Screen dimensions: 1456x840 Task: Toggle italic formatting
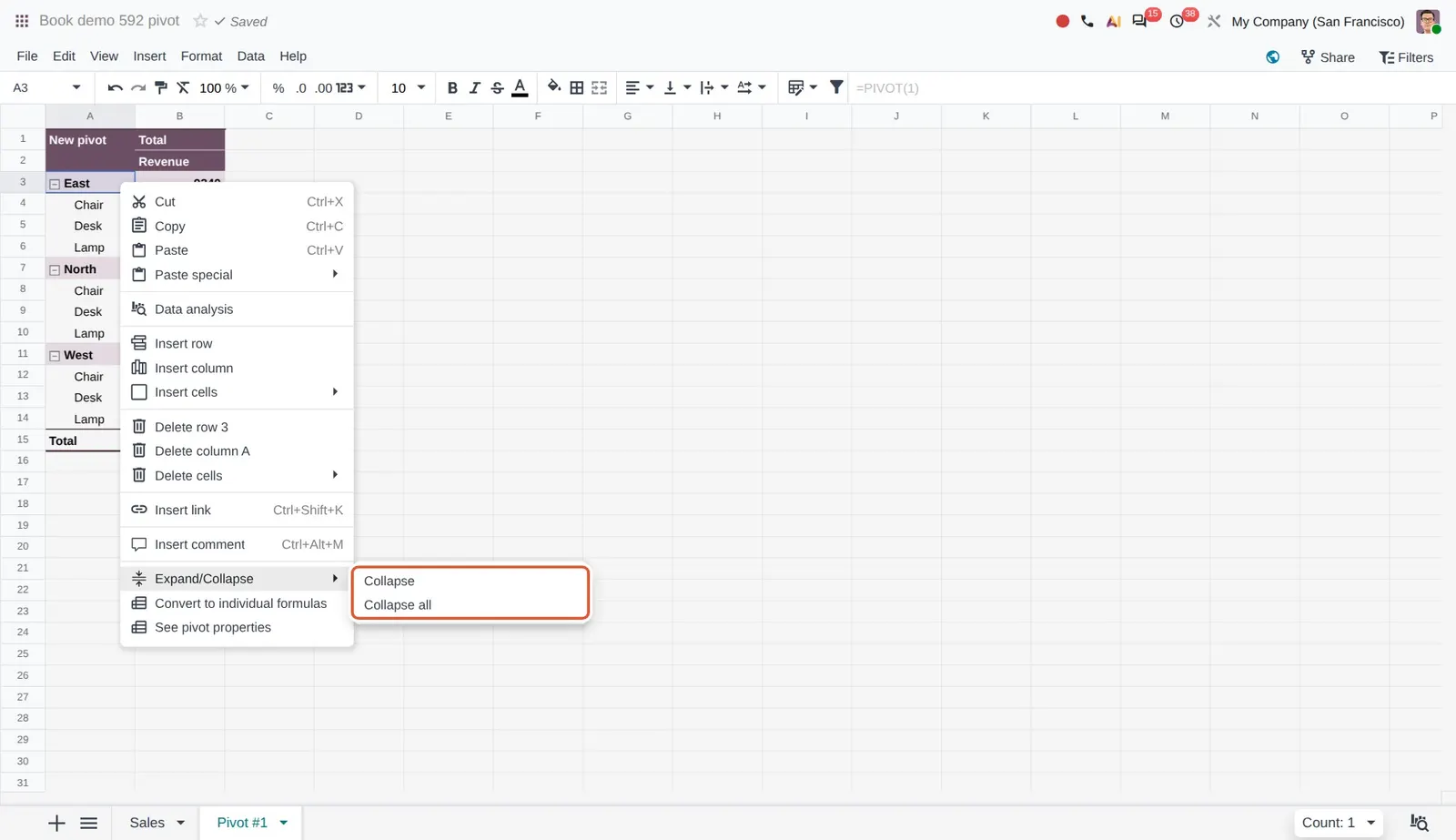pos(474,88)
